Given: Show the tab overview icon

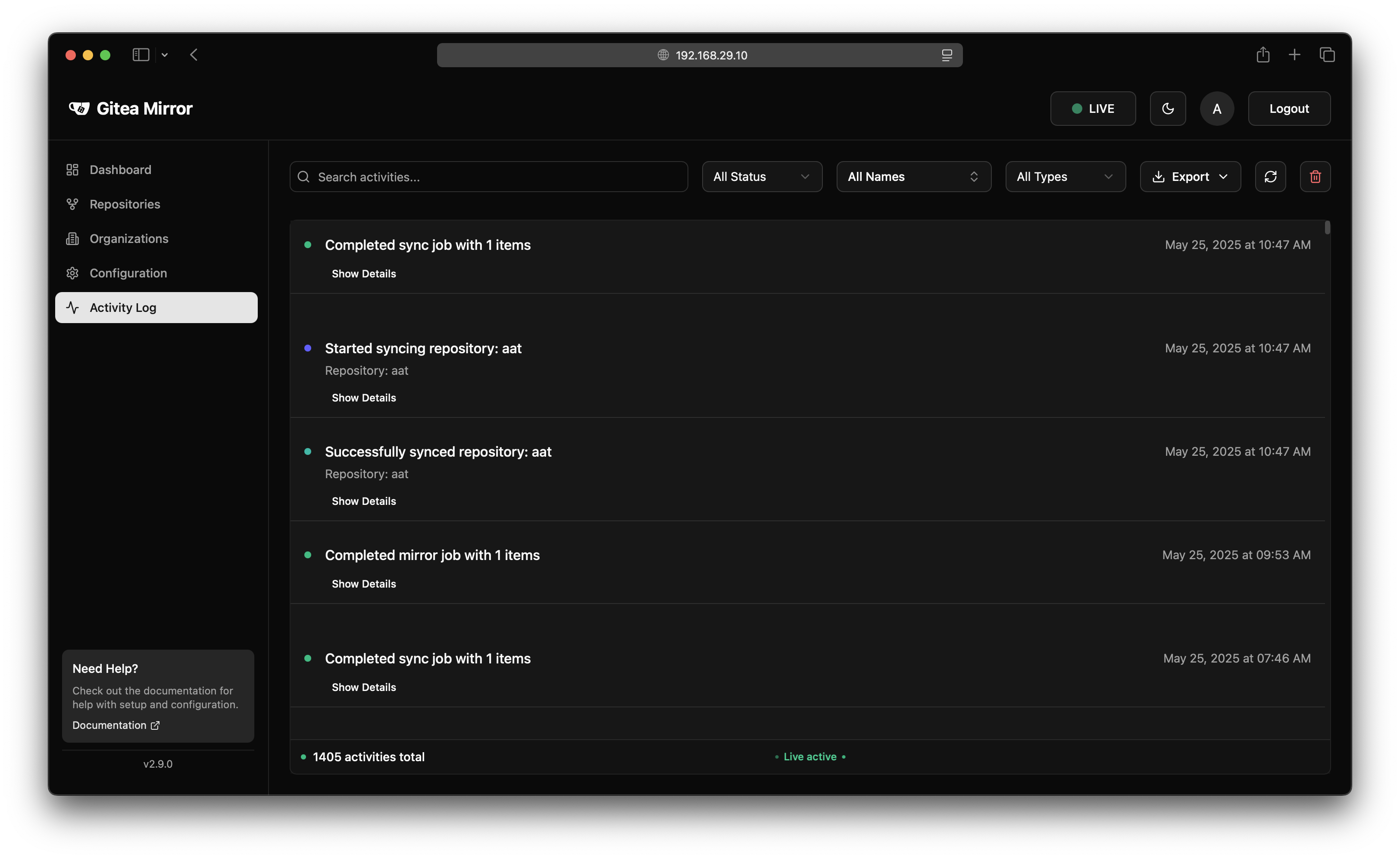Looking at the screenshot, I should (x=1327, y=55).
